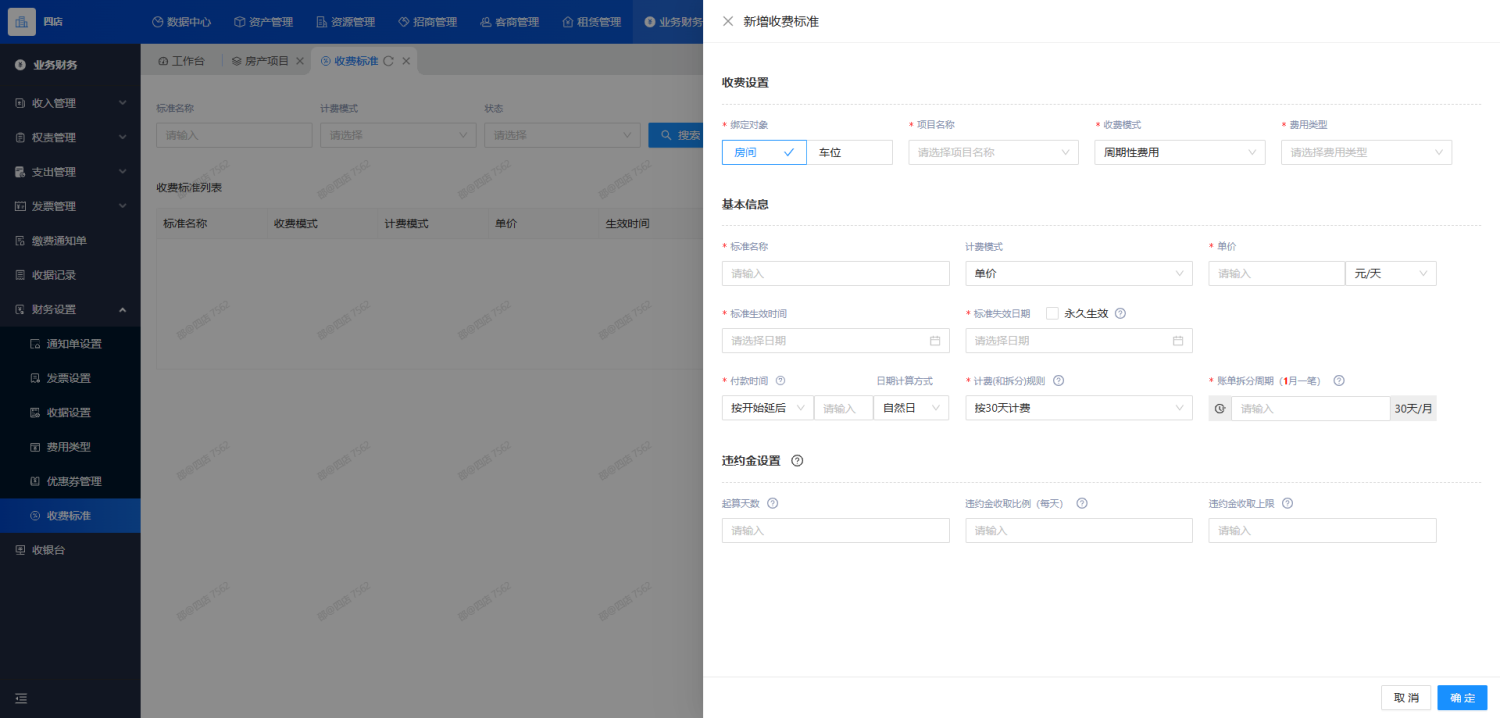Open the 计费模式 filter dropdown in list page
1500x718 pixels.
click(x=398, y=135)
